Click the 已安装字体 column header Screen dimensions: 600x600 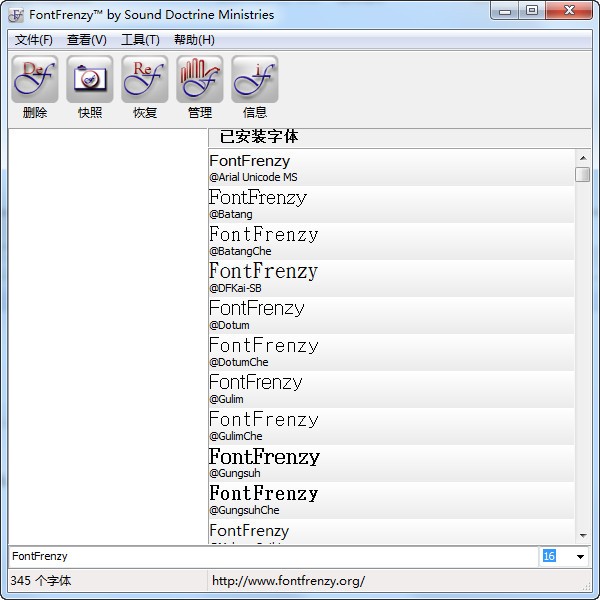[399, 137]
